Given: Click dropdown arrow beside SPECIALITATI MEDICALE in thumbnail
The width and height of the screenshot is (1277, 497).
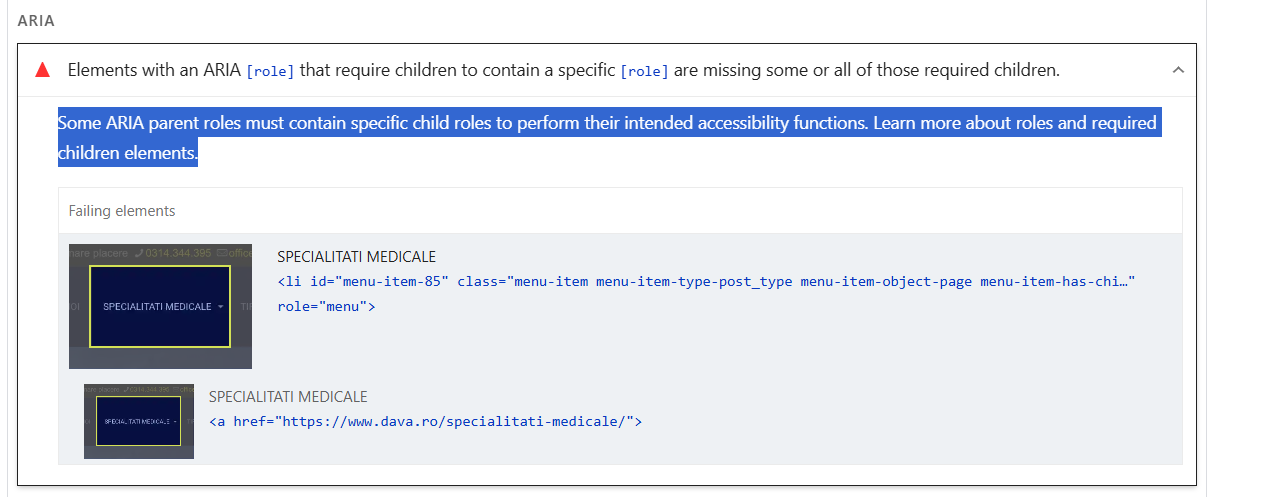Looking at the screenshot, I should (x=220, y=307).
